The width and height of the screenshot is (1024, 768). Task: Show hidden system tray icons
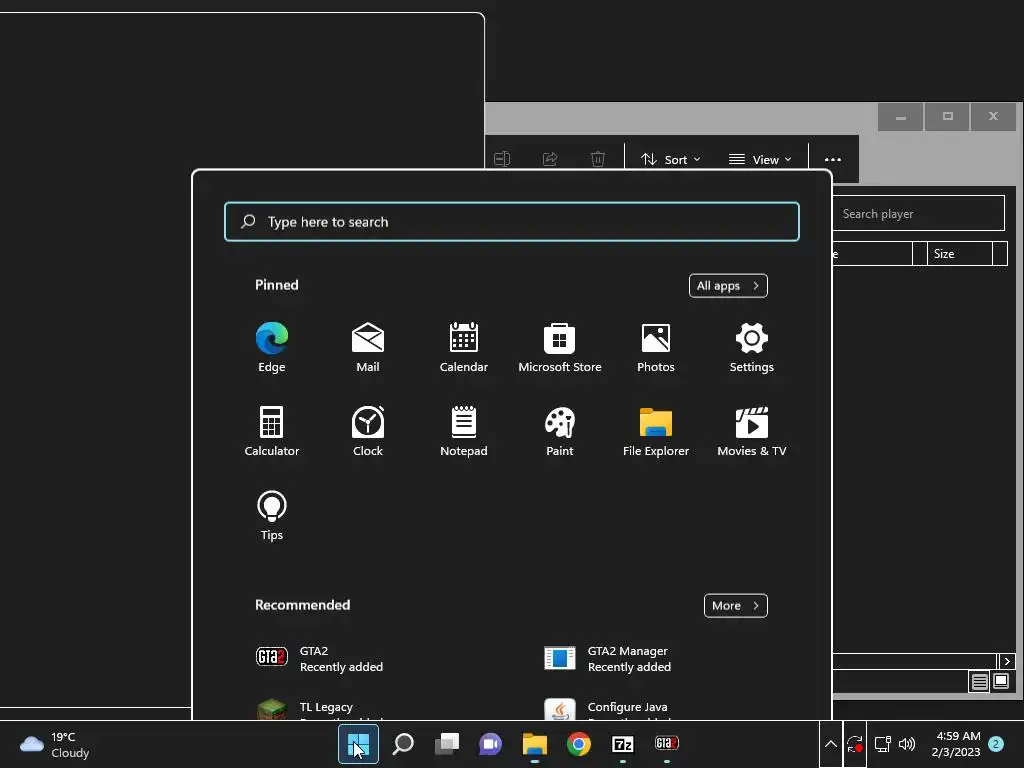point(831,744)
